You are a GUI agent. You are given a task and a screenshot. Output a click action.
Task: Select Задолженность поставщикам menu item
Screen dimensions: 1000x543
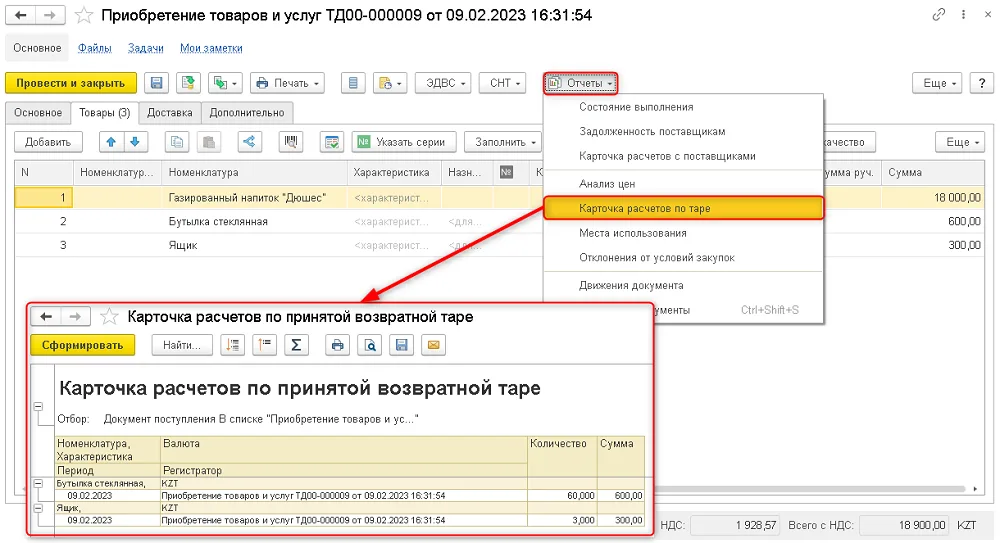tap(683, 131)
